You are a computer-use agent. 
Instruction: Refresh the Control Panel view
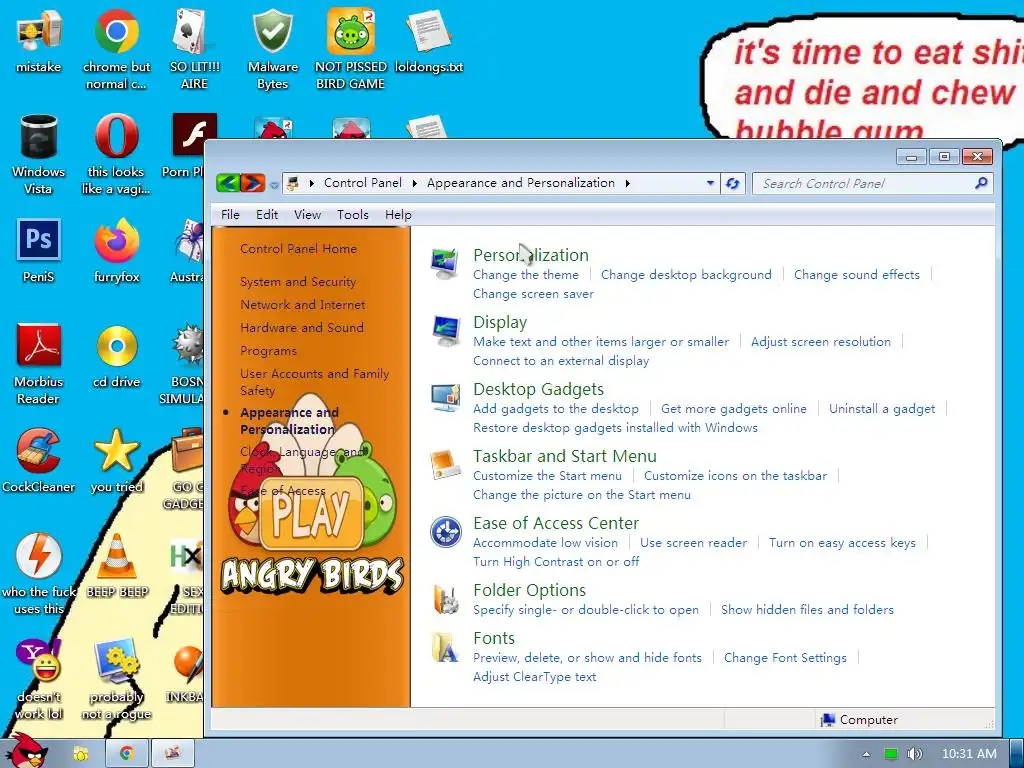(733, 184)
